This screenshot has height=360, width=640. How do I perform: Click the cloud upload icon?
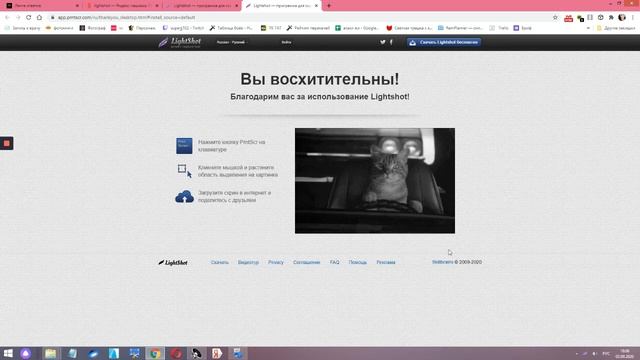pos(184,196)
